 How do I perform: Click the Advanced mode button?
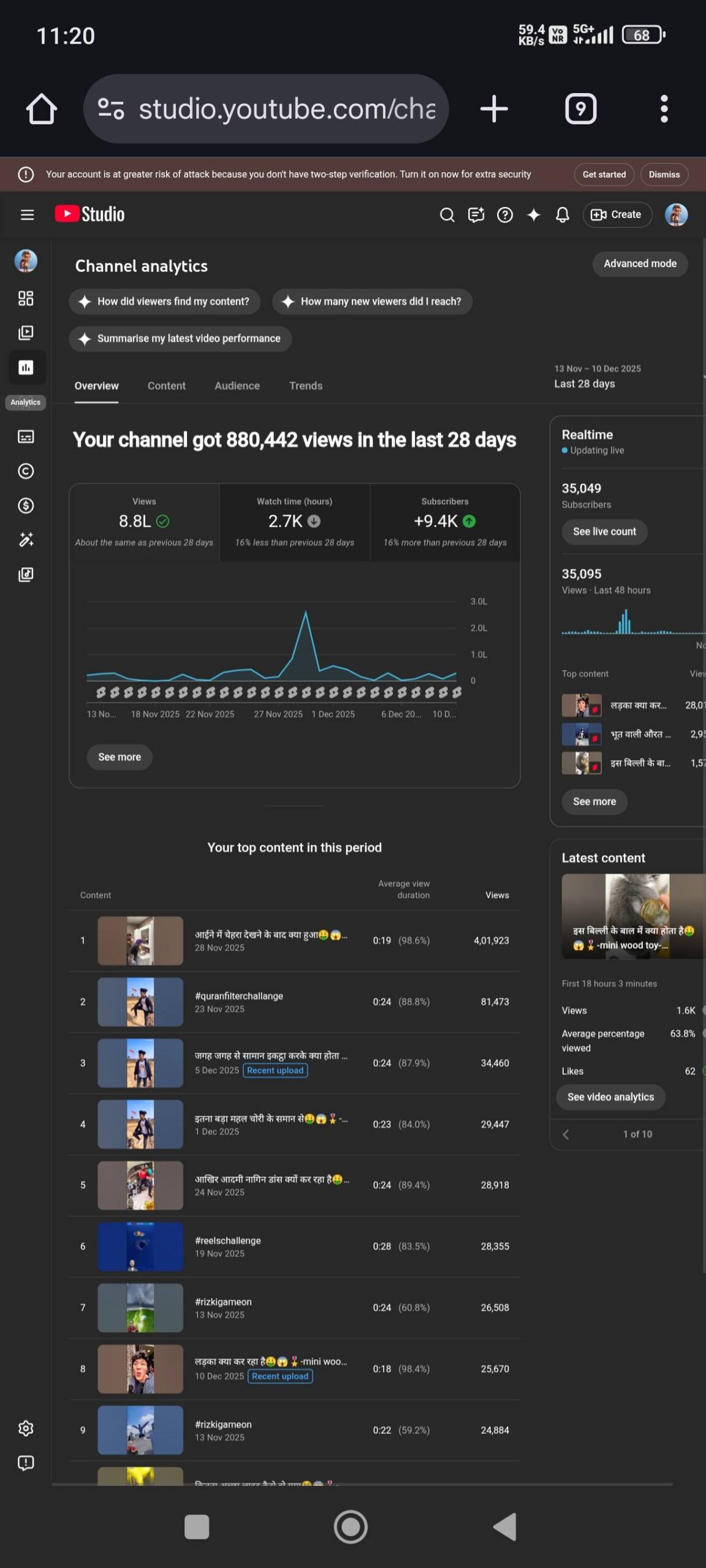tap(639, 263)
